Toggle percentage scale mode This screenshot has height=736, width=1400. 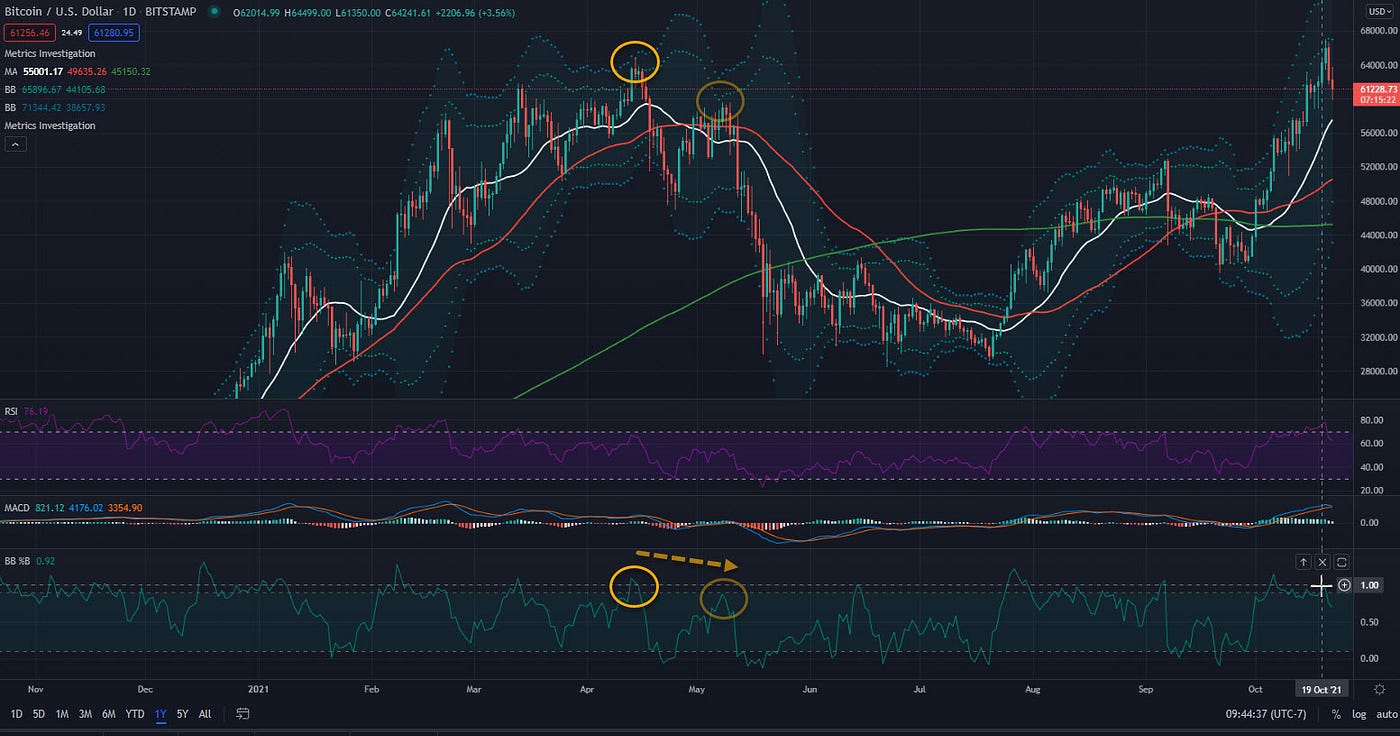pos(1336,714)
